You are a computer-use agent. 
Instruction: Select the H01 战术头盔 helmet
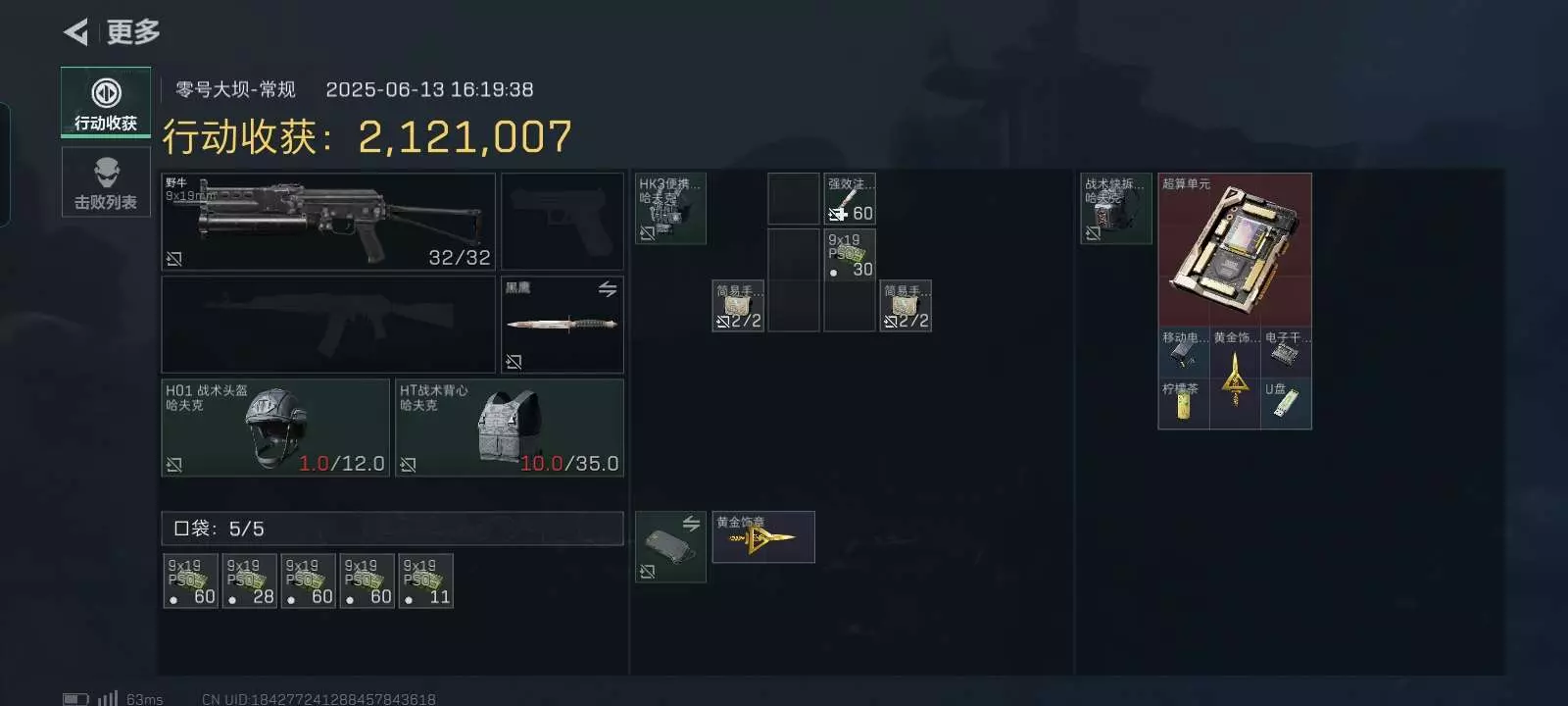pos(275,428)
